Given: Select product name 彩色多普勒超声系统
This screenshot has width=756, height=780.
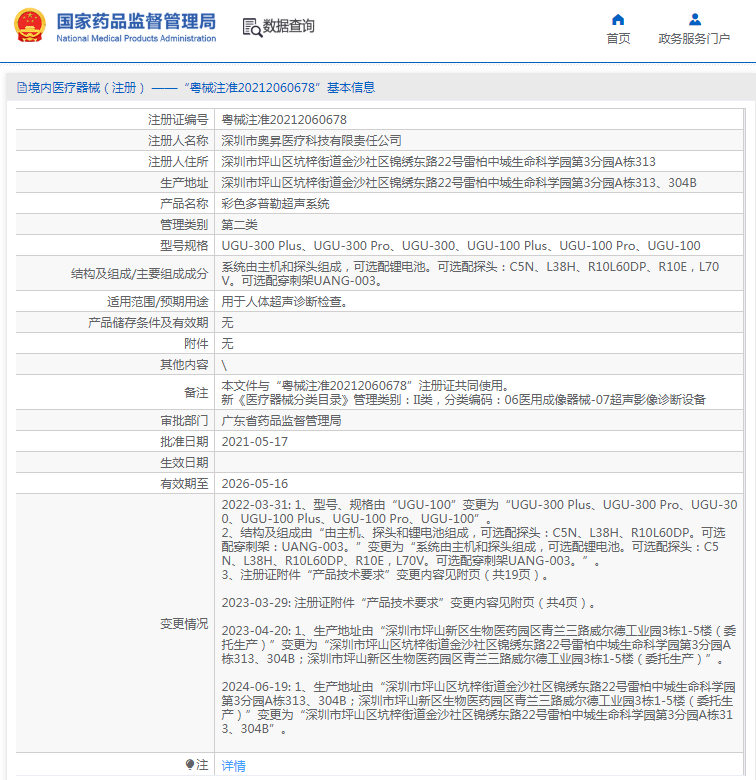Looking at the screenshot, I should (275, 203).
